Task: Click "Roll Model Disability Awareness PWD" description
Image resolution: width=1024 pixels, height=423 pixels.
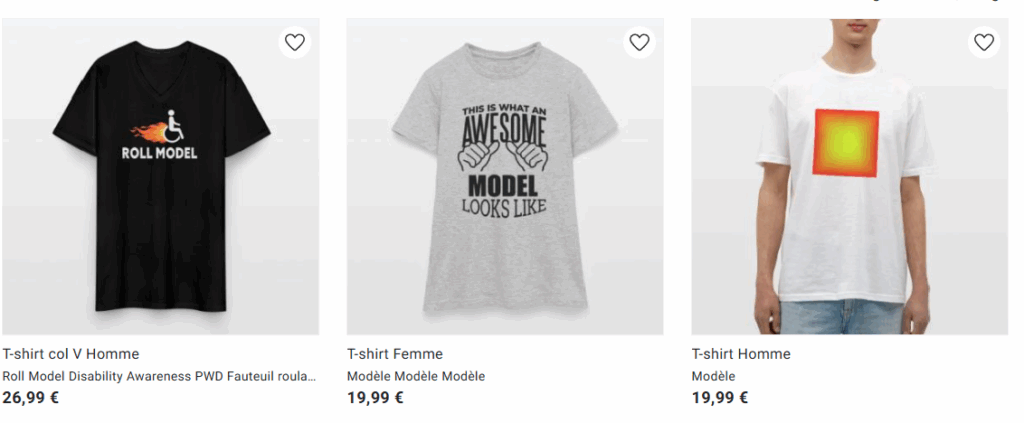Action: [159, 376]
